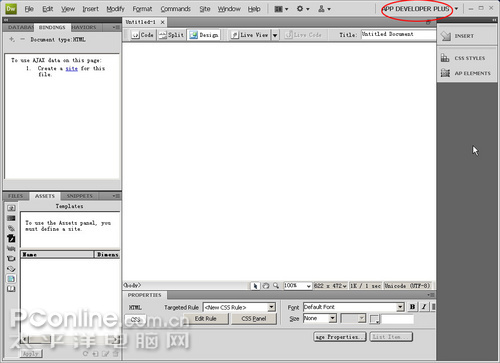Switch to the FILES tab
Viewport: 500px width, 363px height.
tap(15, 196)
